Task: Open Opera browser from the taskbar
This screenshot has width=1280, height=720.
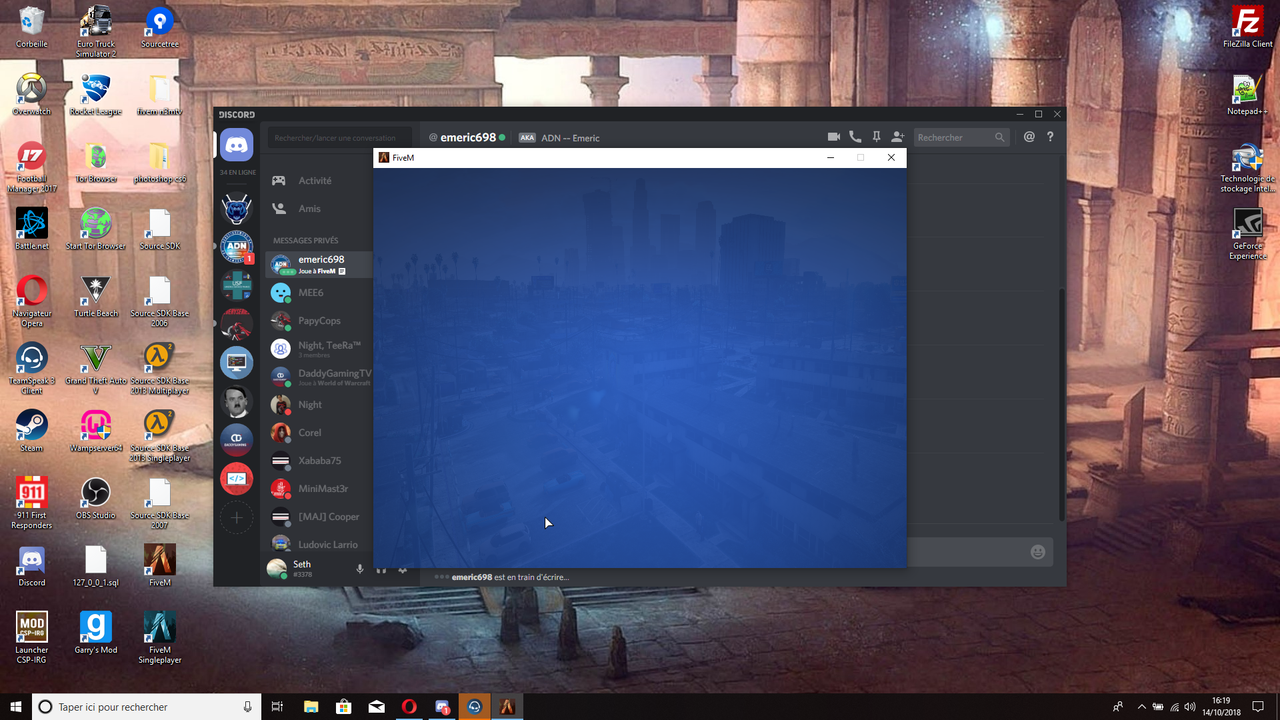Action: [x=409, y=707]
